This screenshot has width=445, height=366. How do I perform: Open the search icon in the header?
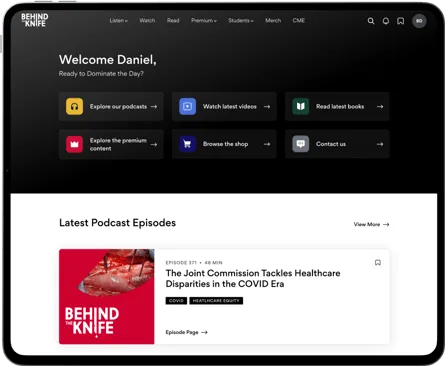(371, 21)
